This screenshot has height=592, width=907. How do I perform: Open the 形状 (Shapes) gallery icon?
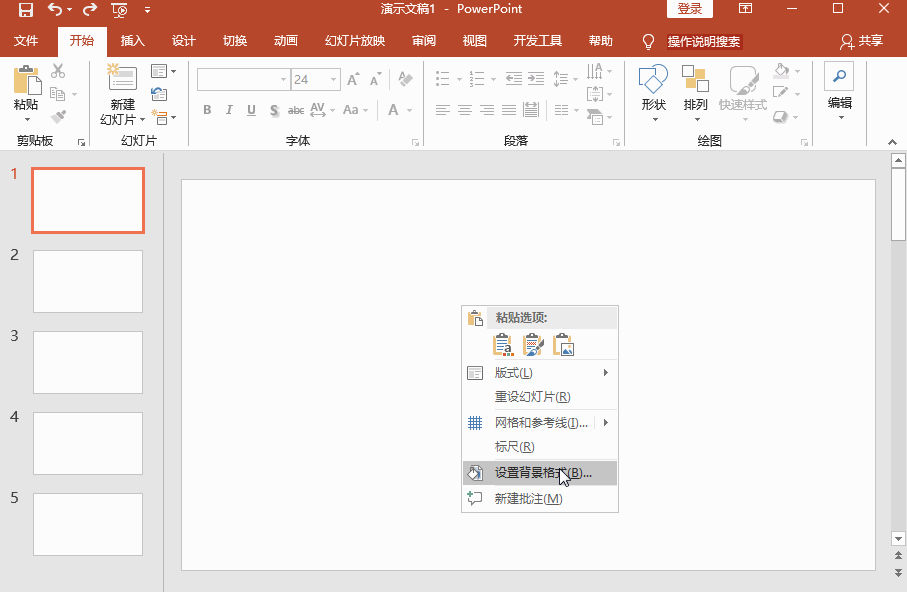tap(653, 80)
